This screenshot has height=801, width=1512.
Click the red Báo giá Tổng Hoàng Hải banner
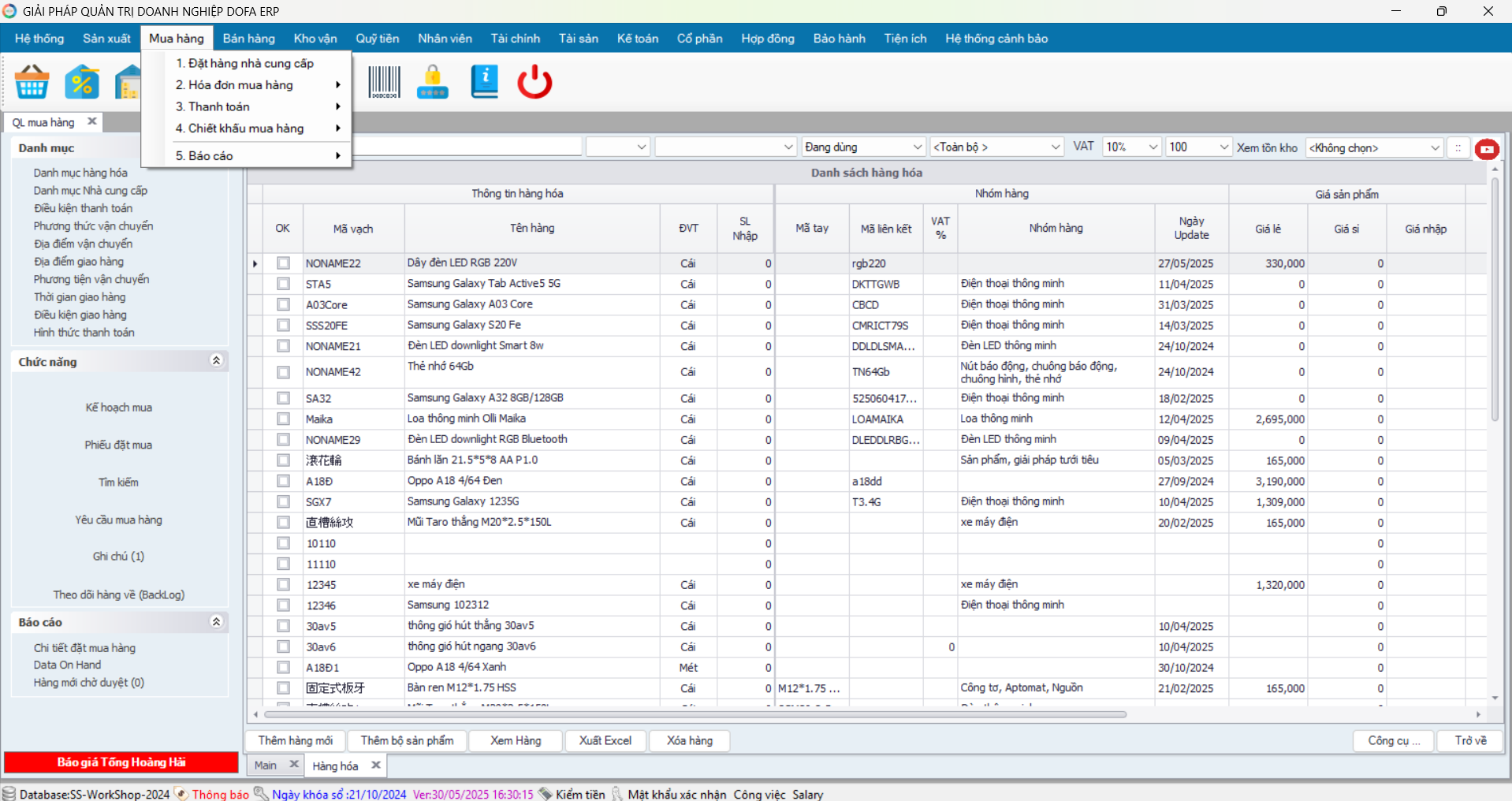pos(121,762)
